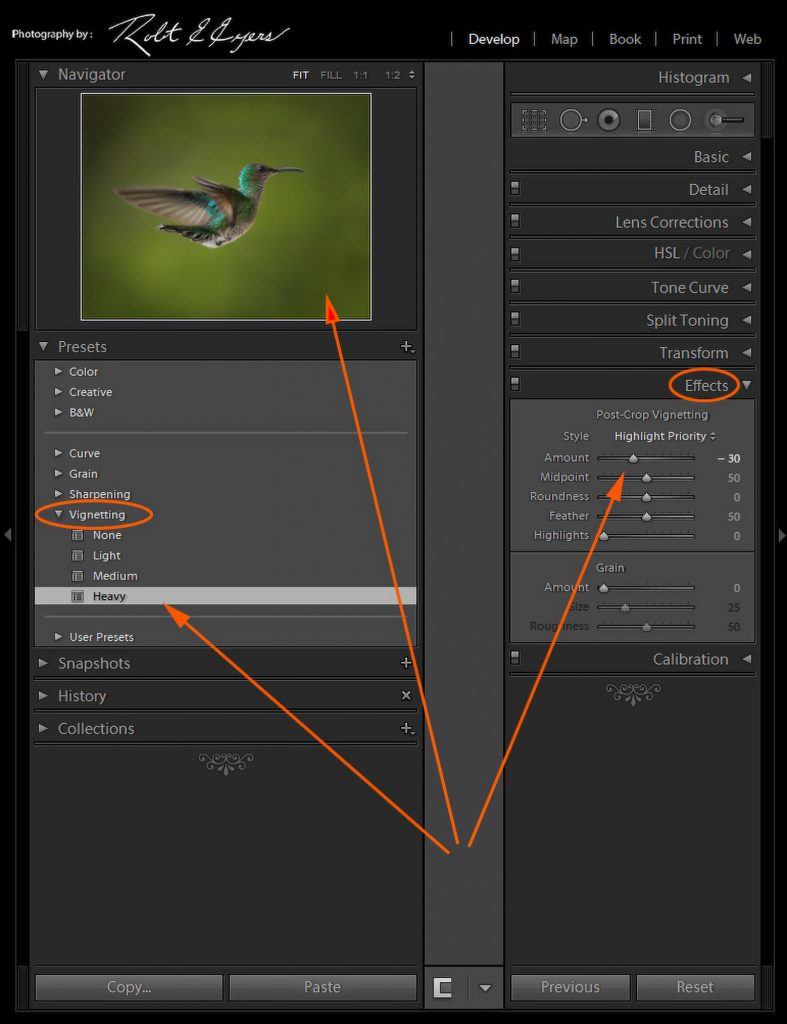Apply the Medium vignetting preset
Screen dimensions: 787x1024
coord(115,576)
